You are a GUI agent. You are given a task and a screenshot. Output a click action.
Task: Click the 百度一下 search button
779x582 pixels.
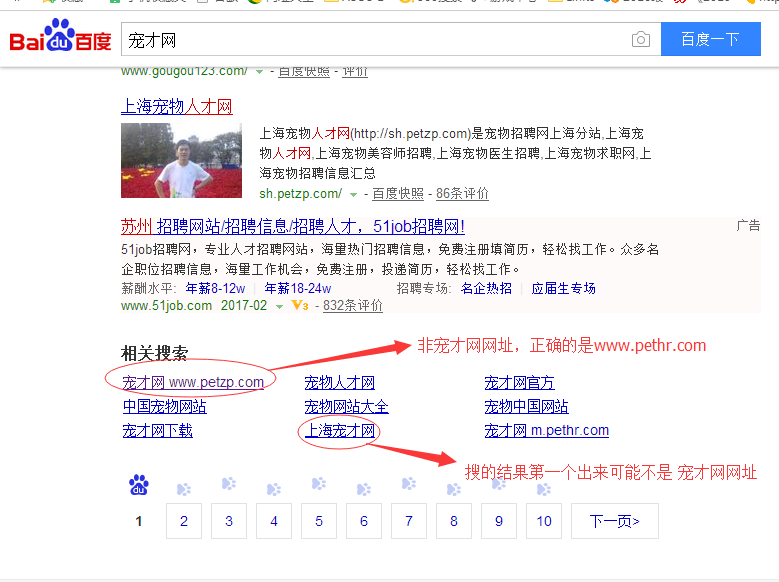coord(710,39)
